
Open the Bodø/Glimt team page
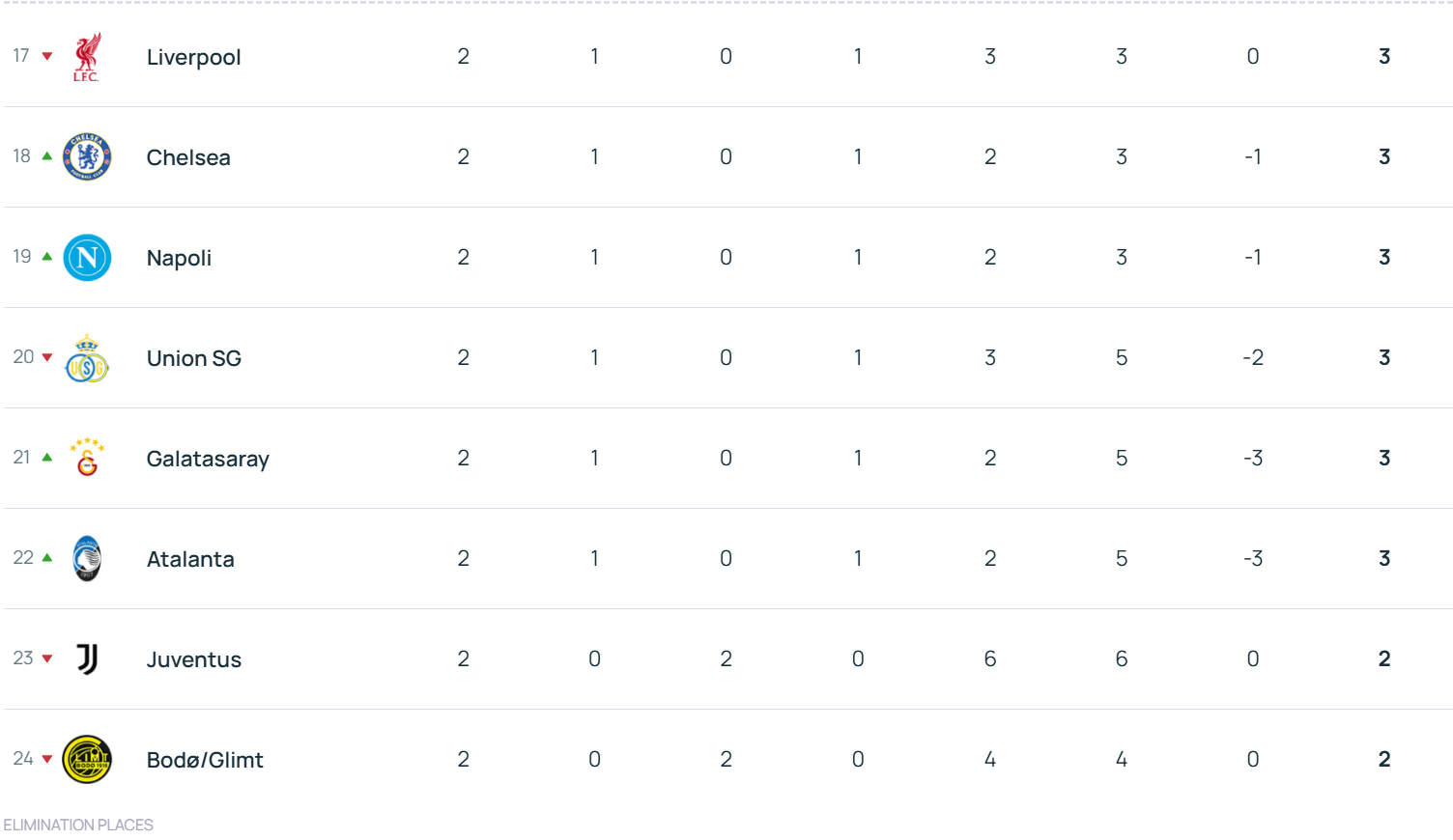[x=205, y=760]
